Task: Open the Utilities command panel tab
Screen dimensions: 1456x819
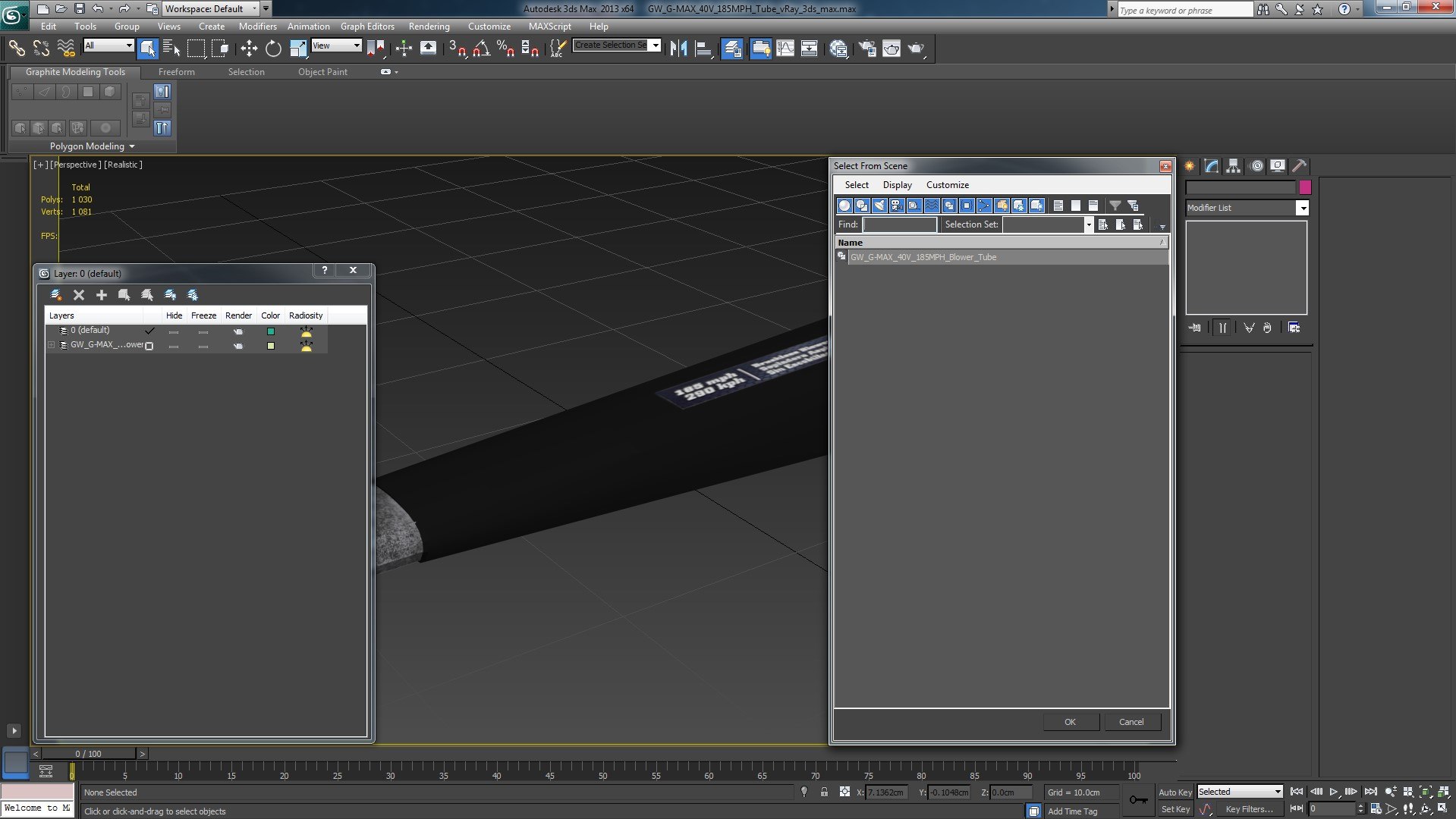Action: [1299, 166]
